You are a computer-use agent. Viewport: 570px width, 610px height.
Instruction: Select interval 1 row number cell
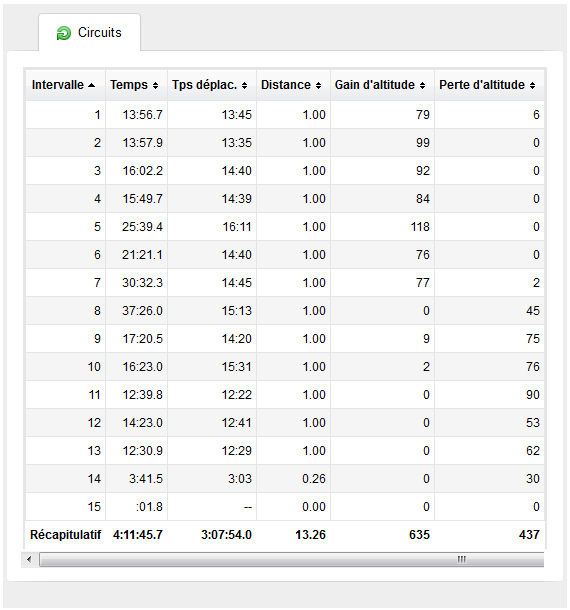coord(65,114)
